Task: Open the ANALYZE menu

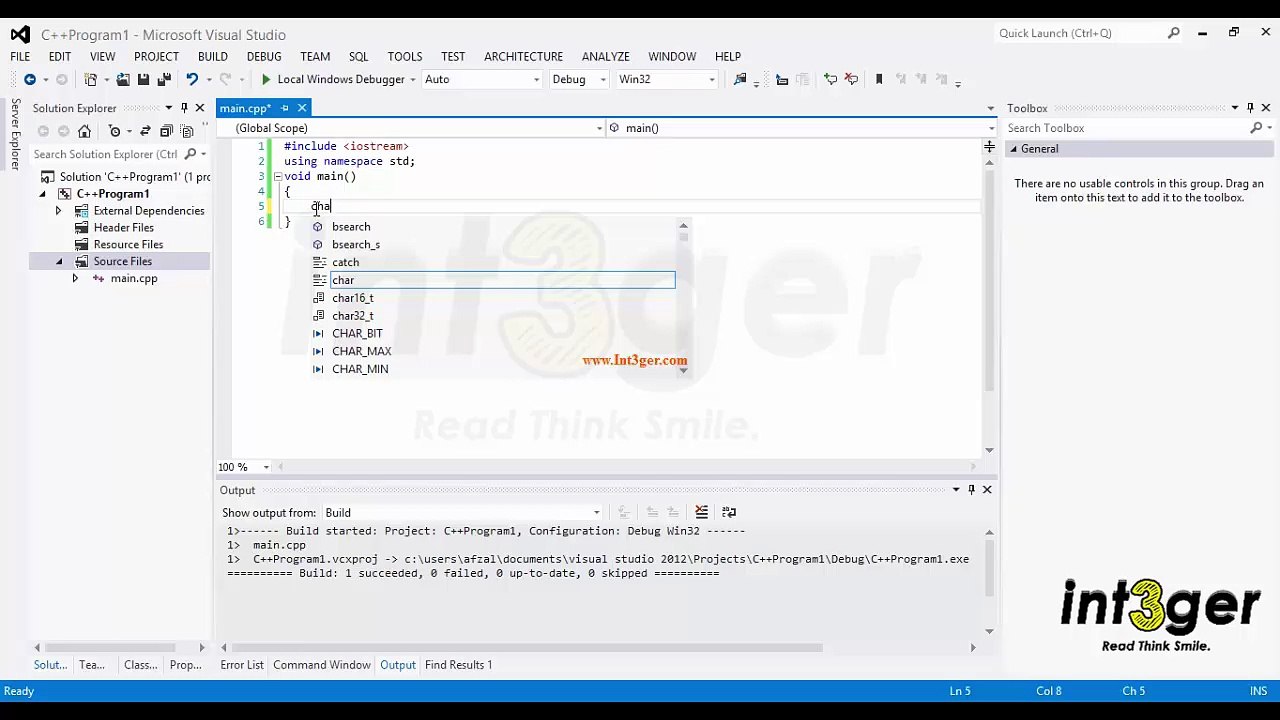Action: pos(605,57)
